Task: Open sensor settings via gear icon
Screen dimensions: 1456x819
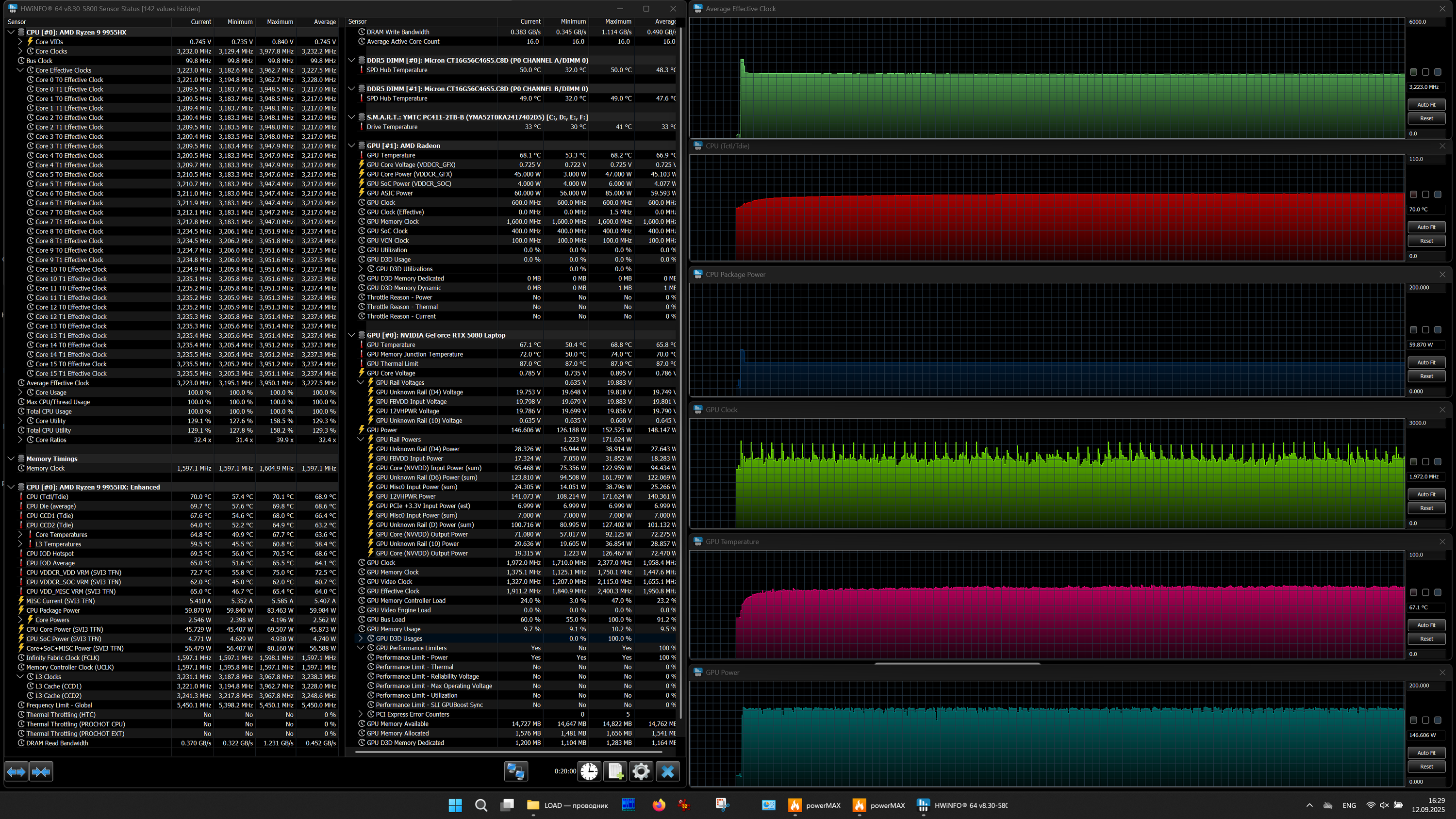Action: 641,771
